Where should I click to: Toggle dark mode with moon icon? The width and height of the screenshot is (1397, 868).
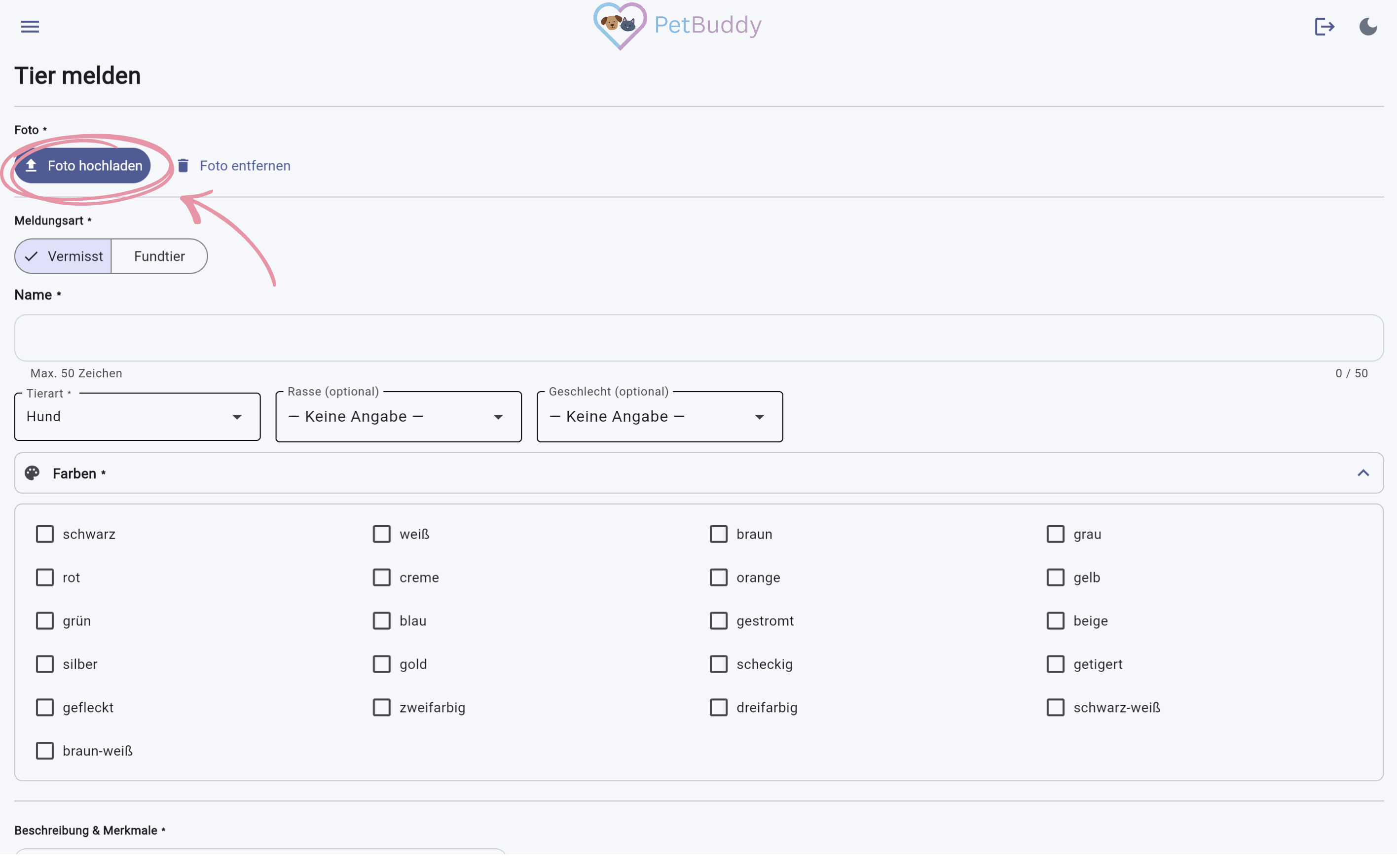[x=1368, y=27]
